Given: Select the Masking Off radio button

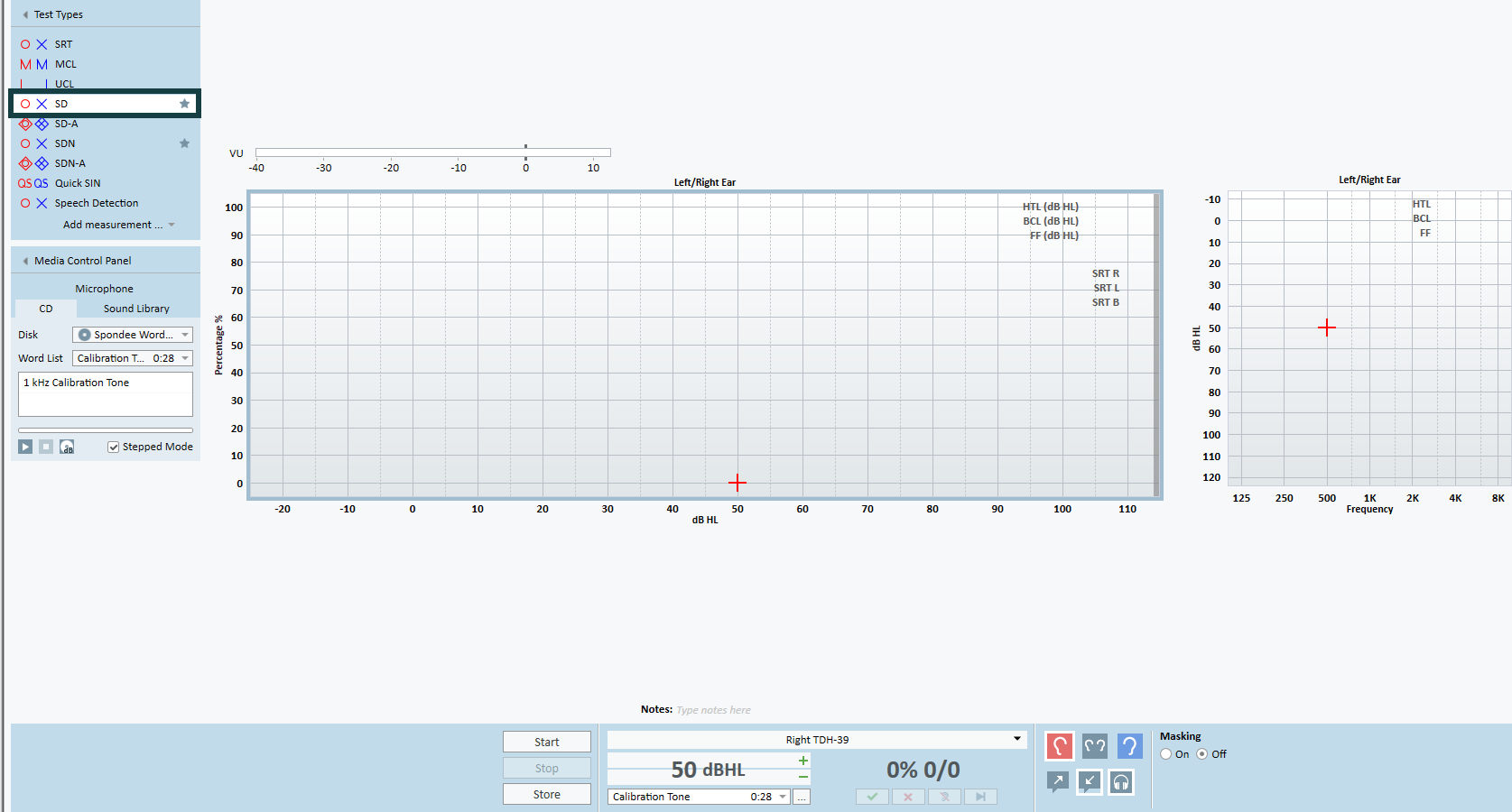Looking at the screenshot, I should point(1202,754).
